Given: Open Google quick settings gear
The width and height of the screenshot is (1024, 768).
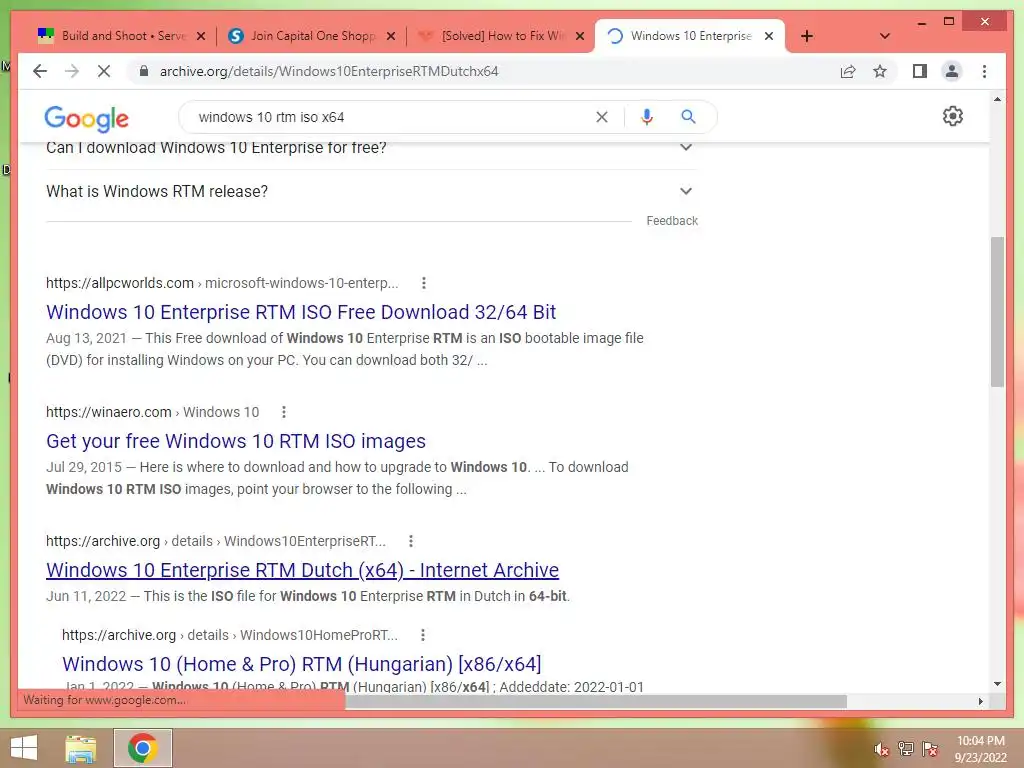Looking at the screenshot, I should coord(953,116).
